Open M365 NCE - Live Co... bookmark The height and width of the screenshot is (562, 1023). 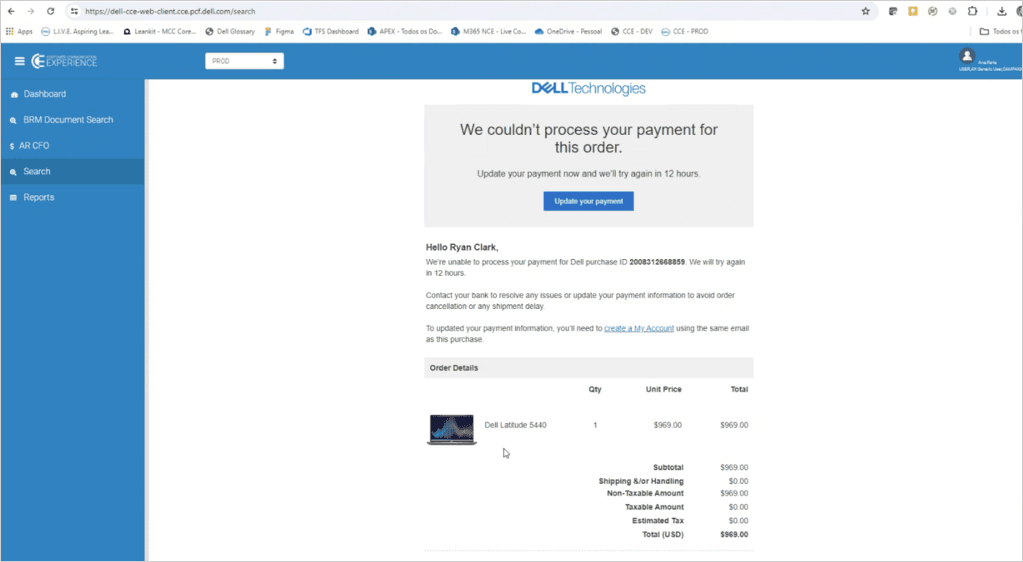point(489,31)
